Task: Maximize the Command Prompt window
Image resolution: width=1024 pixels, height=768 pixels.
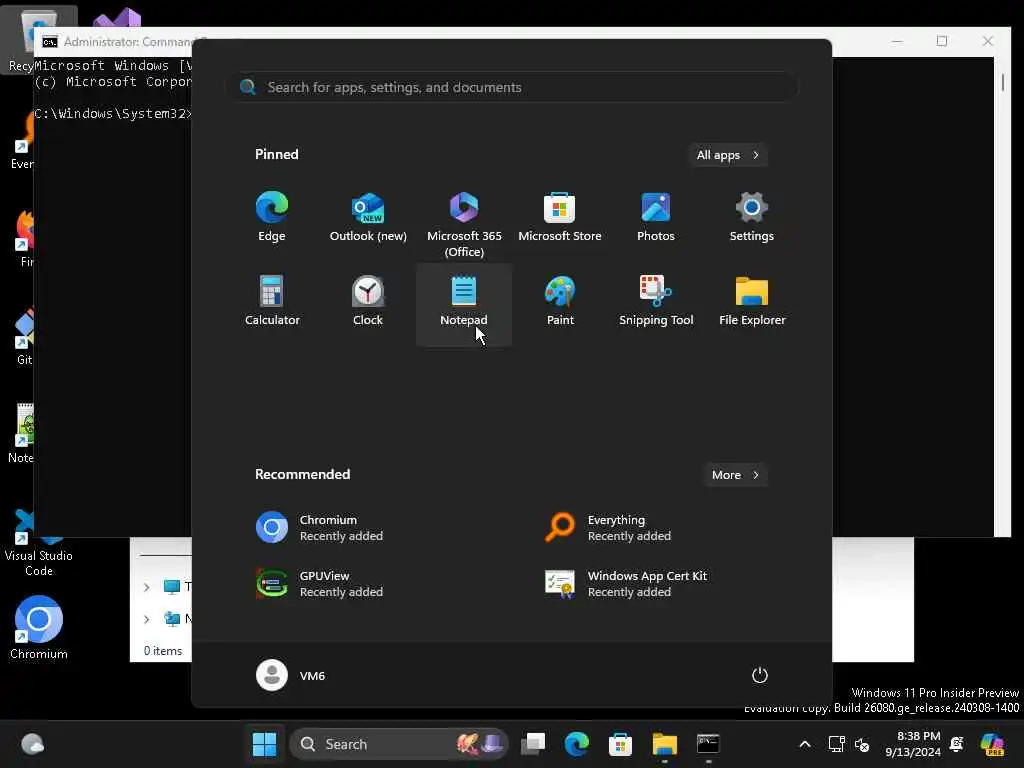Action: coord(942,41)
